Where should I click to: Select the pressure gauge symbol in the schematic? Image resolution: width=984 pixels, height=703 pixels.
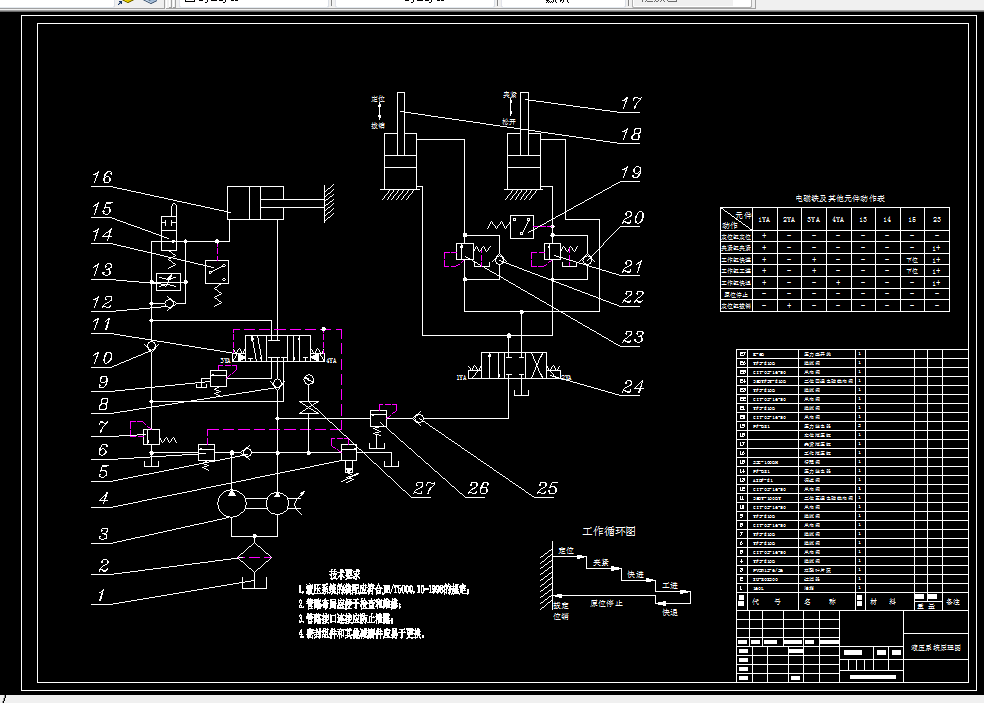(308, 380)
